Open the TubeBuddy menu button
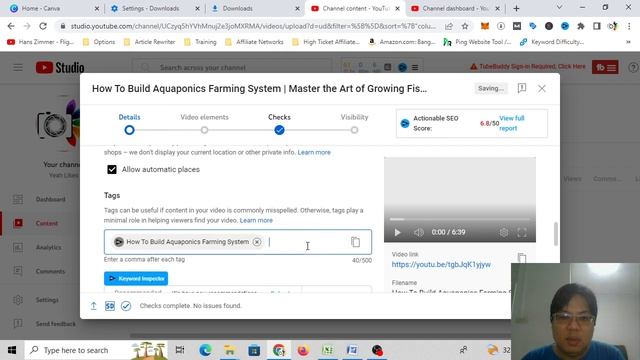 click(x=605, y=67)
